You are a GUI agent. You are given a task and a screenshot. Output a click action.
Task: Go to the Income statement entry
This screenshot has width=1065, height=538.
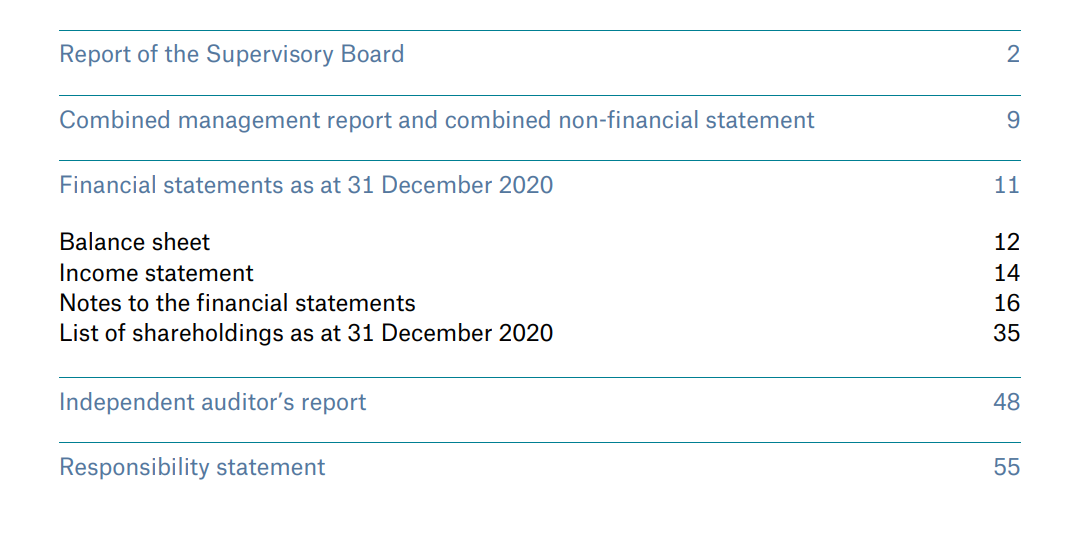click(156, 272)
